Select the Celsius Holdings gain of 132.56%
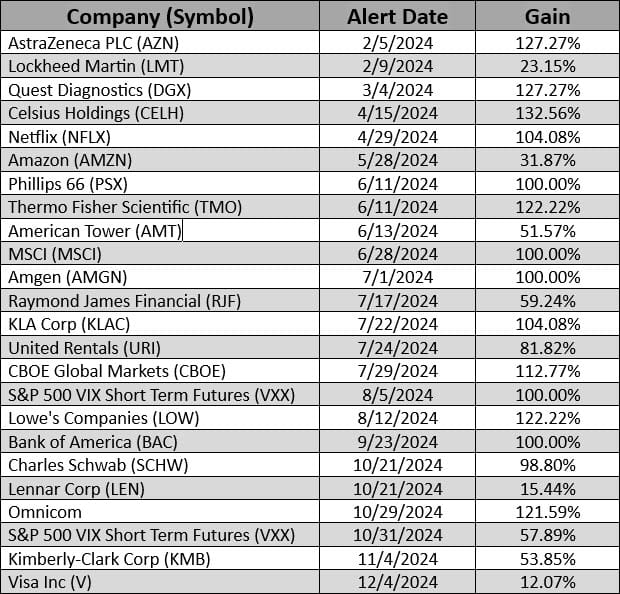Viewport: 620px width, 594px height. tap(547, 113)
